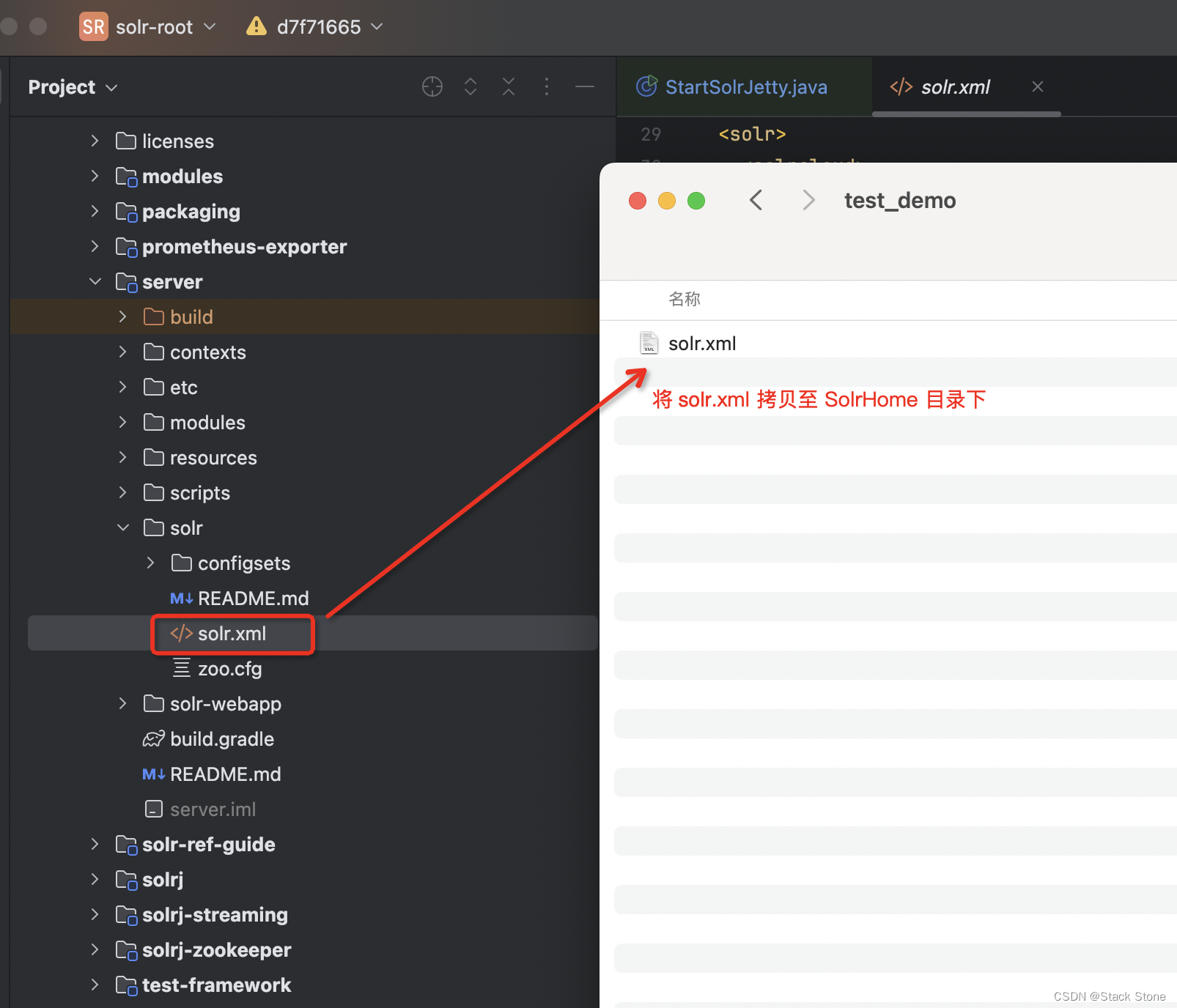Click the server module folder icon
The image size is (1177, 1008).
[126, 282]
